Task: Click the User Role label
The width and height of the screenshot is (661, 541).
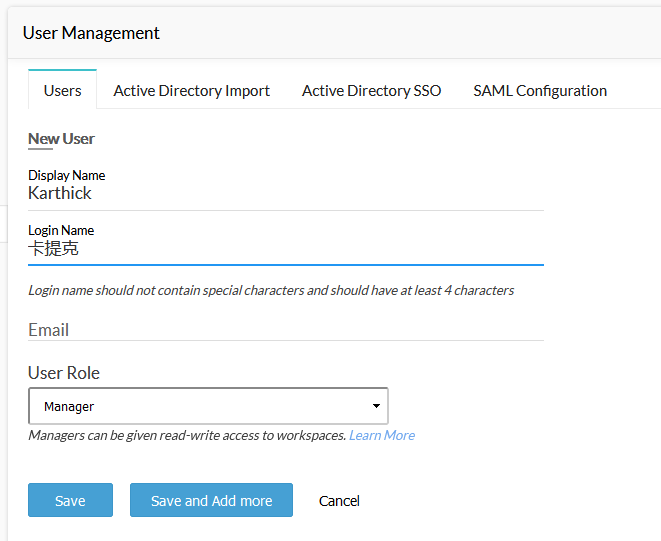Action: (64, 373)
